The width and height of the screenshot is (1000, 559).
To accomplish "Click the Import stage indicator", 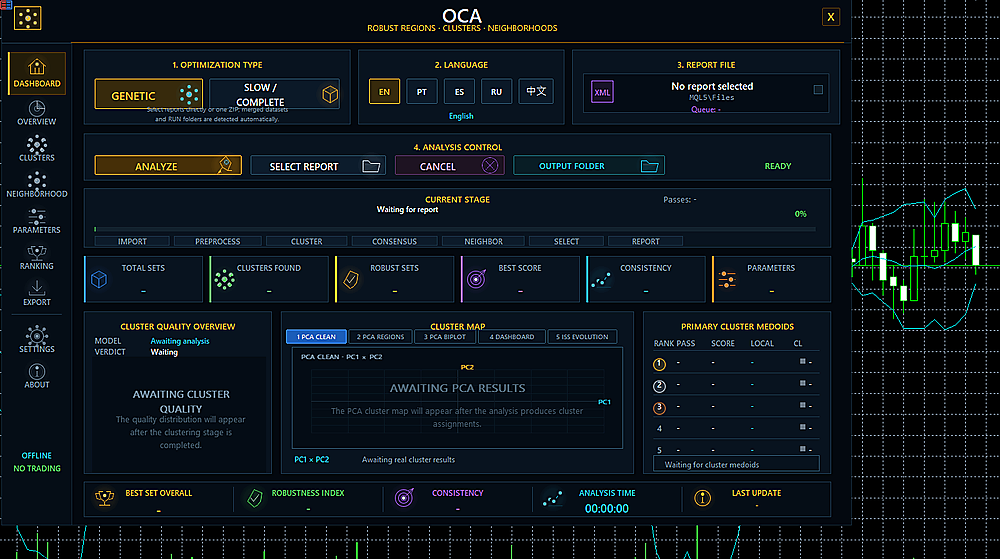I will 132,242.
